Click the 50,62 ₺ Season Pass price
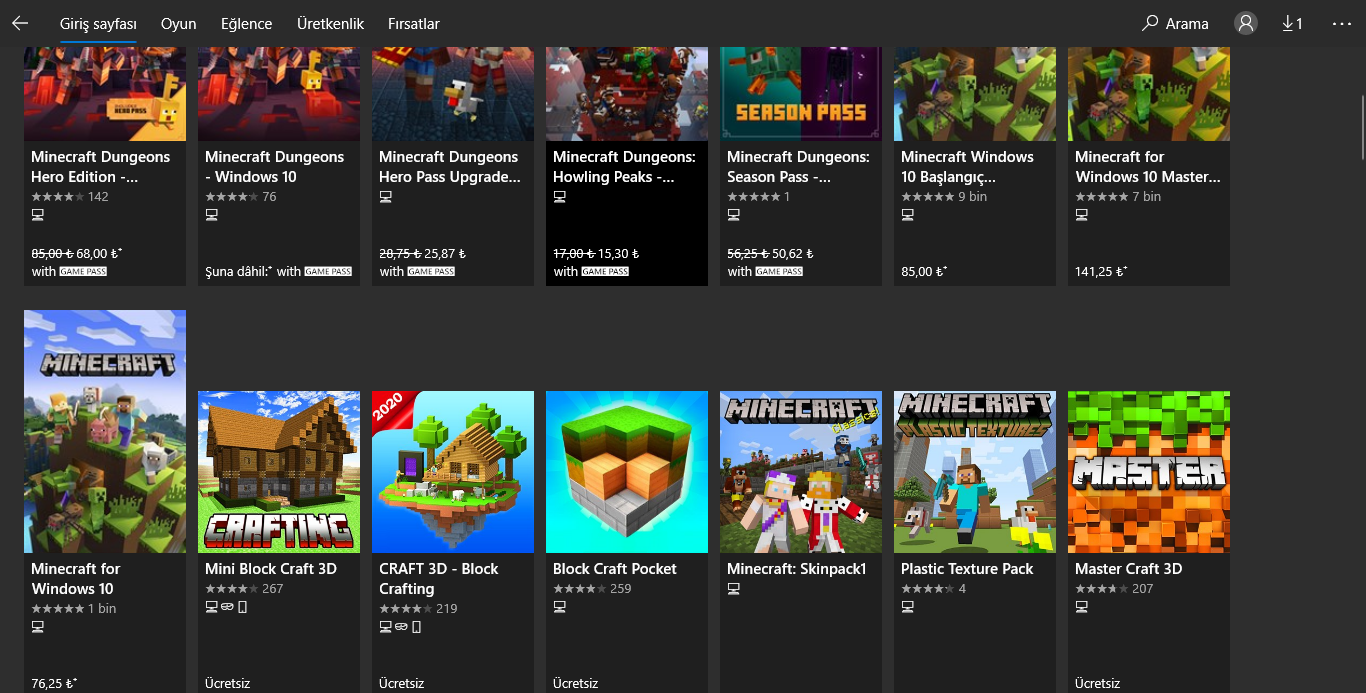This screenshot has width=1366, height=693. pos(794,254)
